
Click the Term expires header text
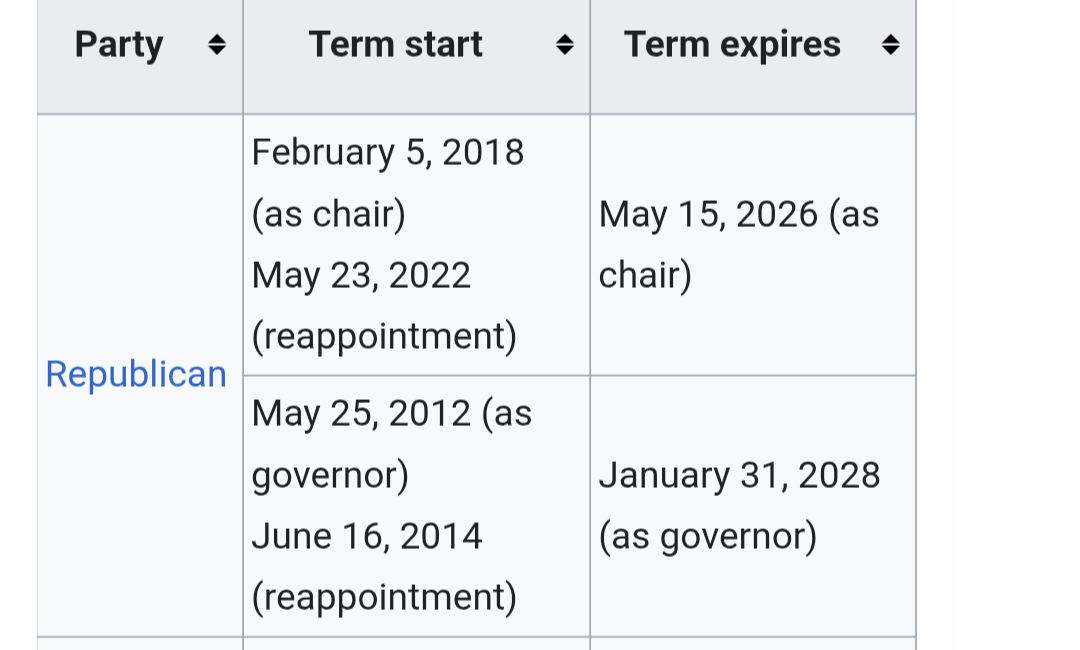click(x=732, y=45)
